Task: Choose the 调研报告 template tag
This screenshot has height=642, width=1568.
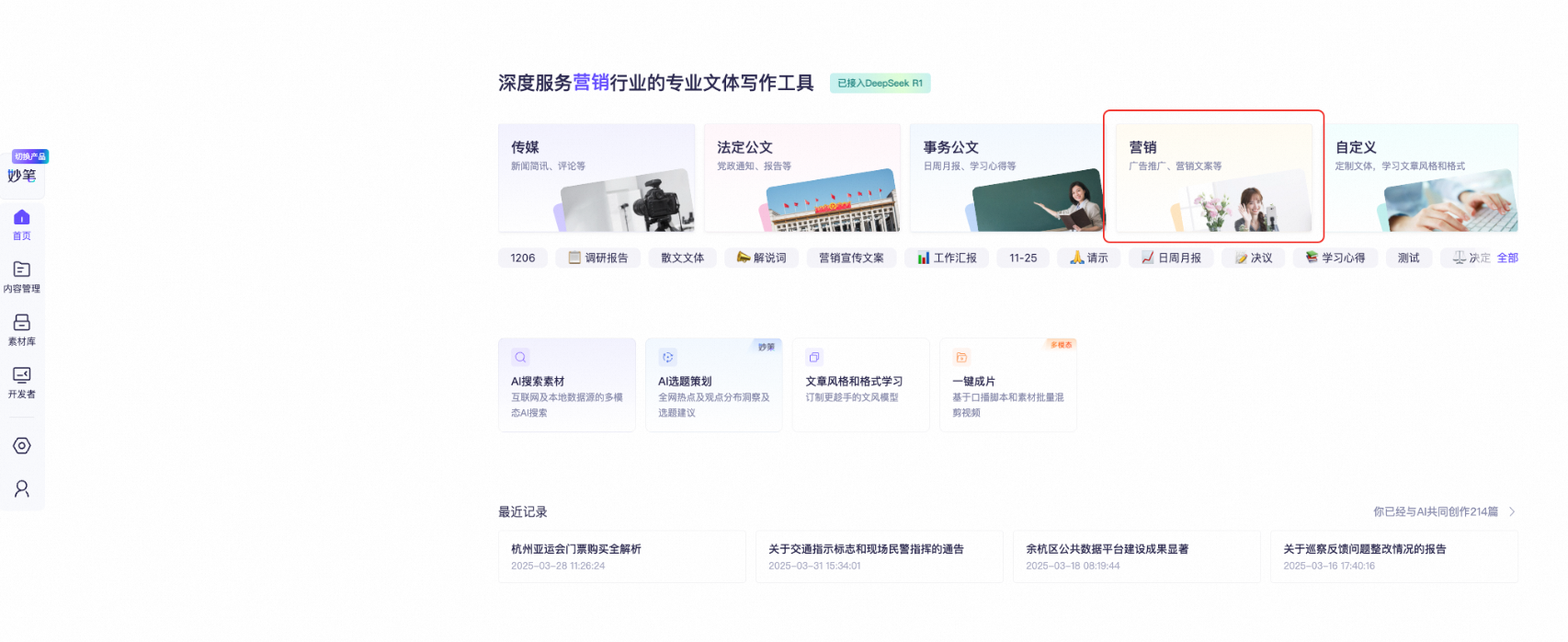Action: 597,258
